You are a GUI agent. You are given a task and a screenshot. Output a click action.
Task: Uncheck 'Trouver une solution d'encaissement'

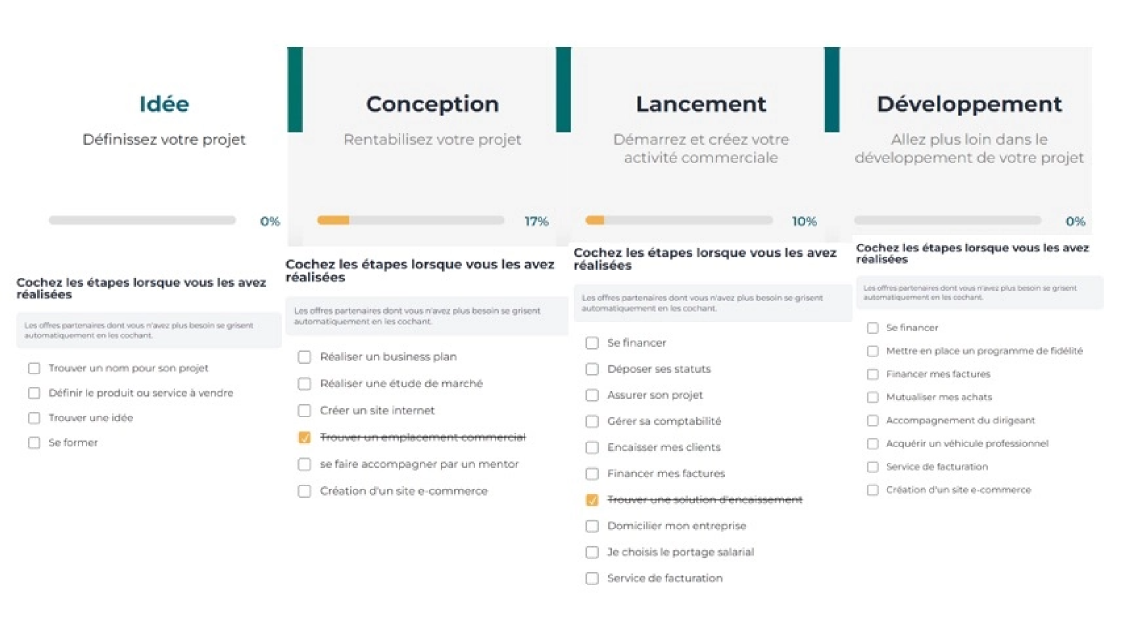592,500
